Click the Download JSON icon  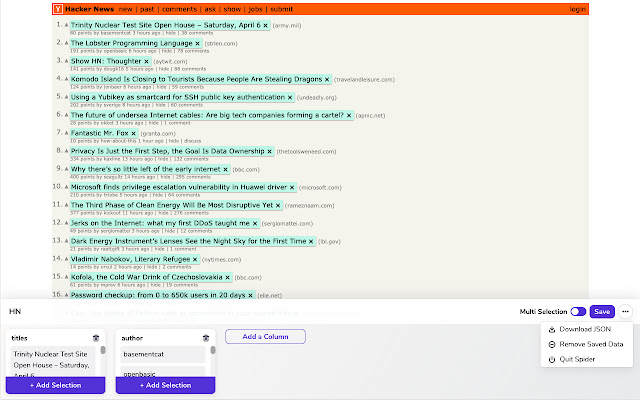point(552,329)
